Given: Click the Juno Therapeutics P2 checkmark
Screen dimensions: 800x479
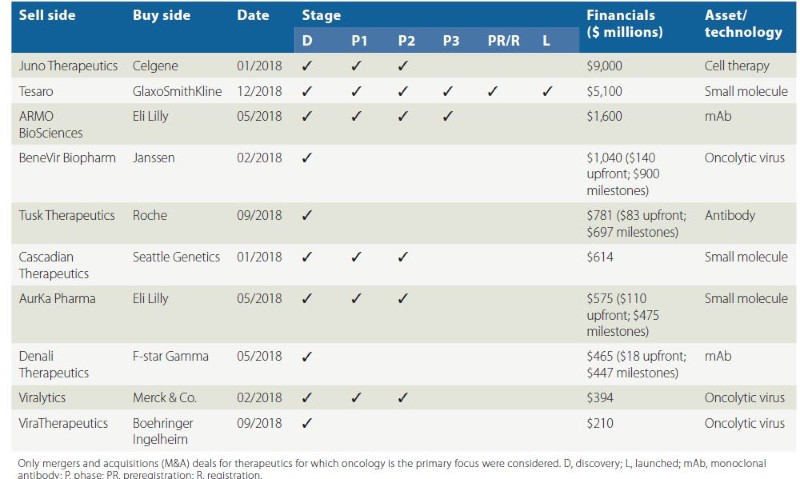Looking at the screenshot, I should click(403, 66).
